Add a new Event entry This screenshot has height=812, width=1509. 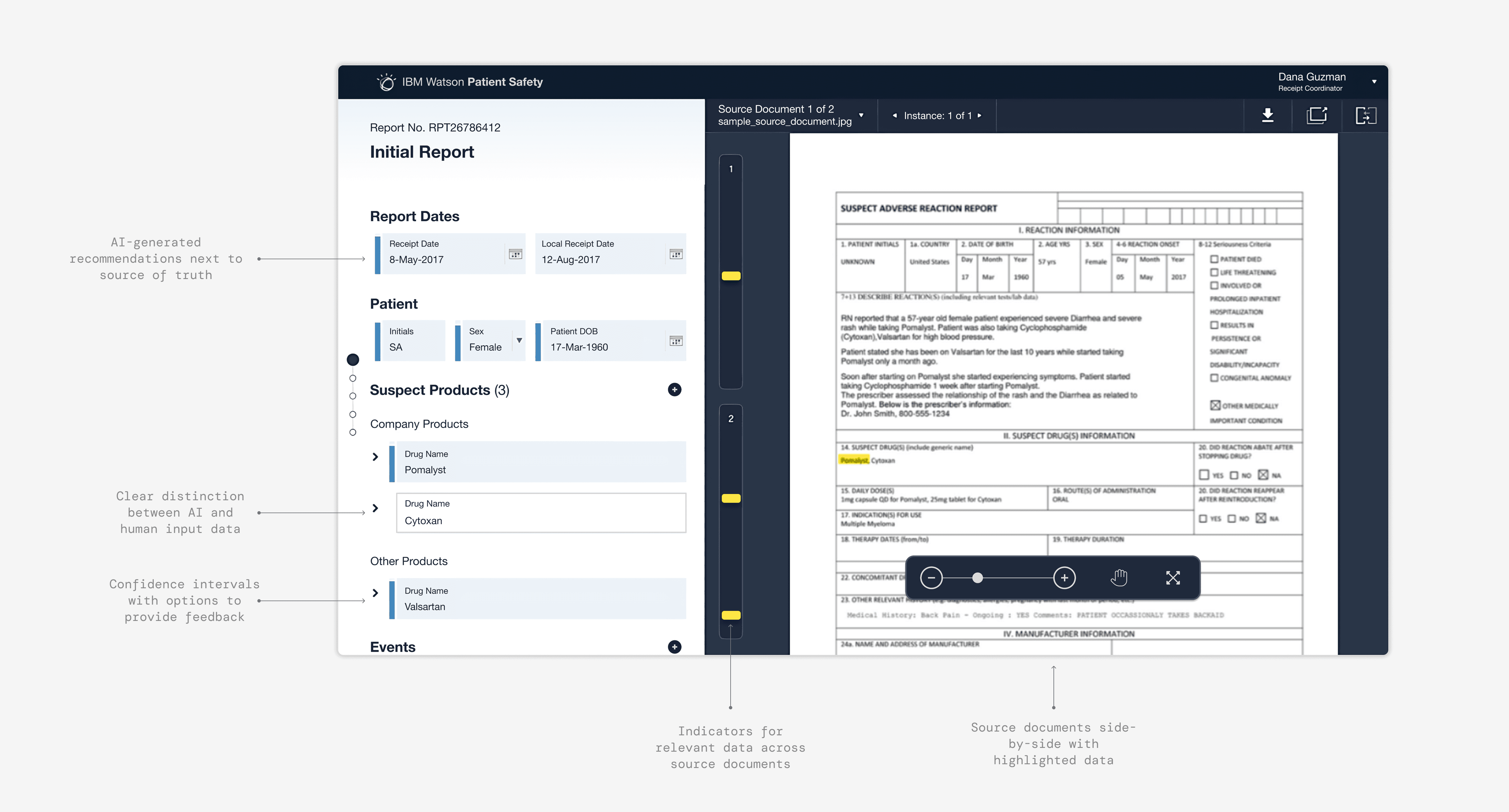pos(674,646)
